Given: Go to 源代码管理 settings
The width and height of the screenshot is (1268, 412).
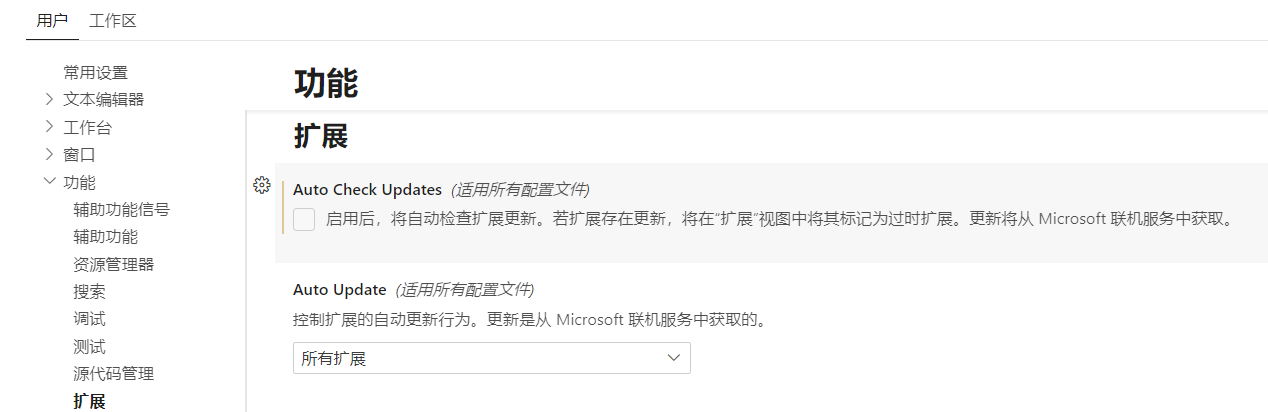Looking at the screenshot, I should coord(113,374).
